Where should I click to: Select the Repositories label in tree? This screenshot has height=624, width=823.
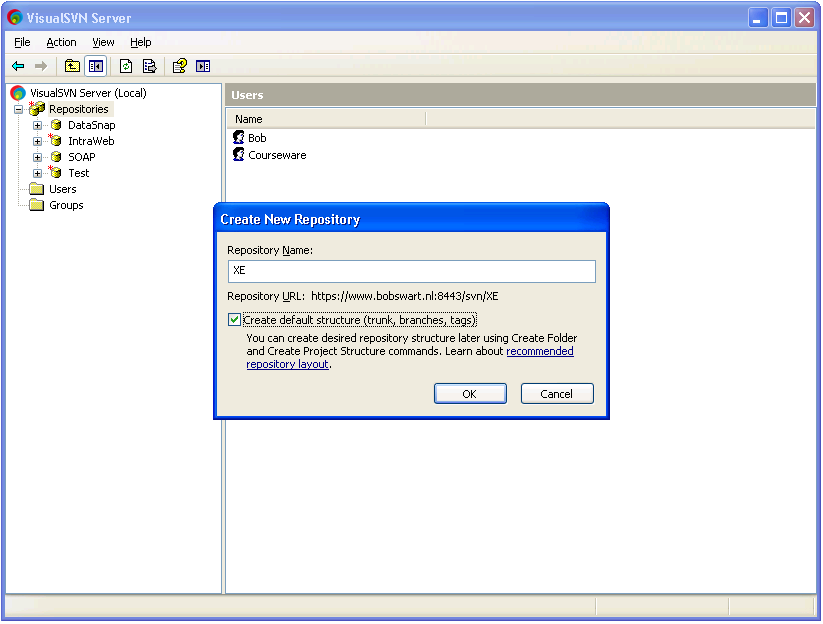(79, 109)
